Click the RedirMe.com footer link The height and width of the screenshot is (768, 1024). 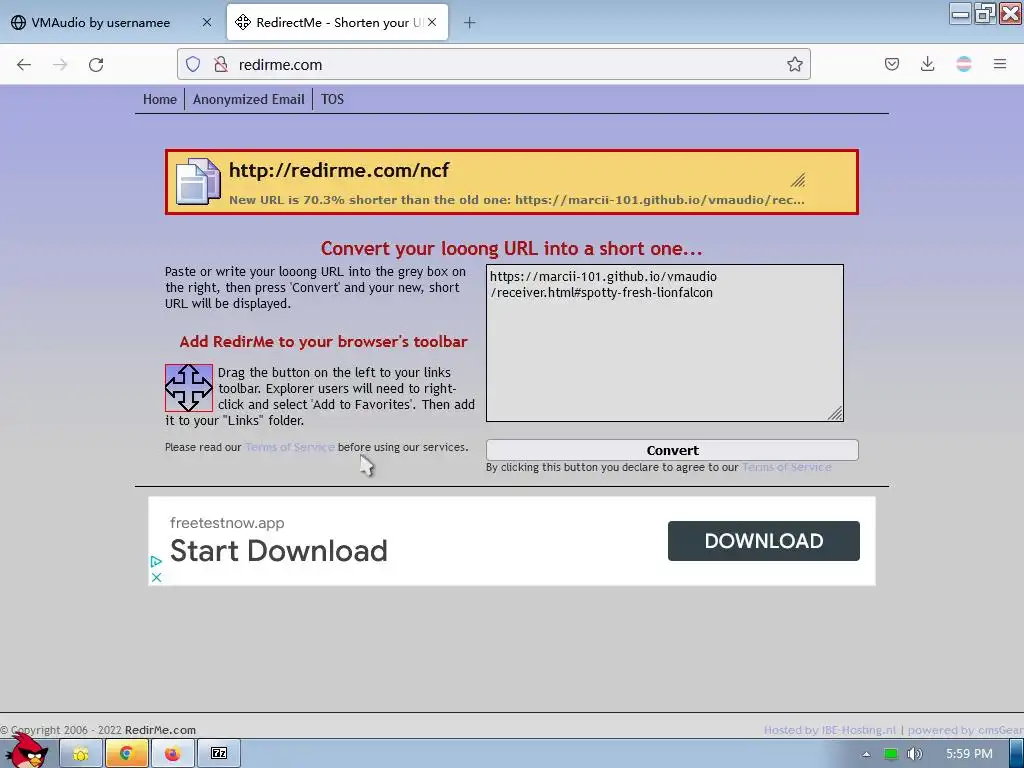pyautogui.click(x=160, y=730)
